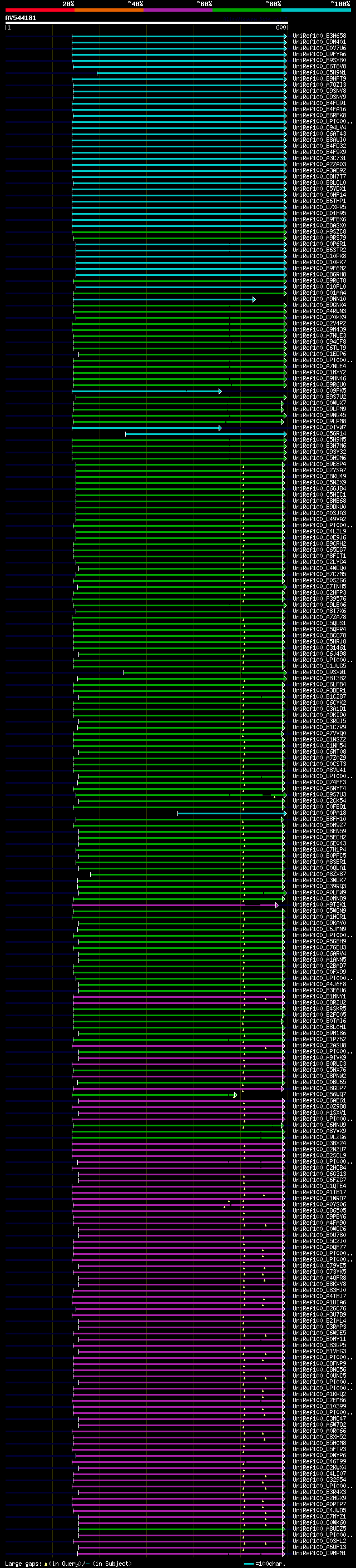Select label UniRef100_Q49VA2

point(319,520)
